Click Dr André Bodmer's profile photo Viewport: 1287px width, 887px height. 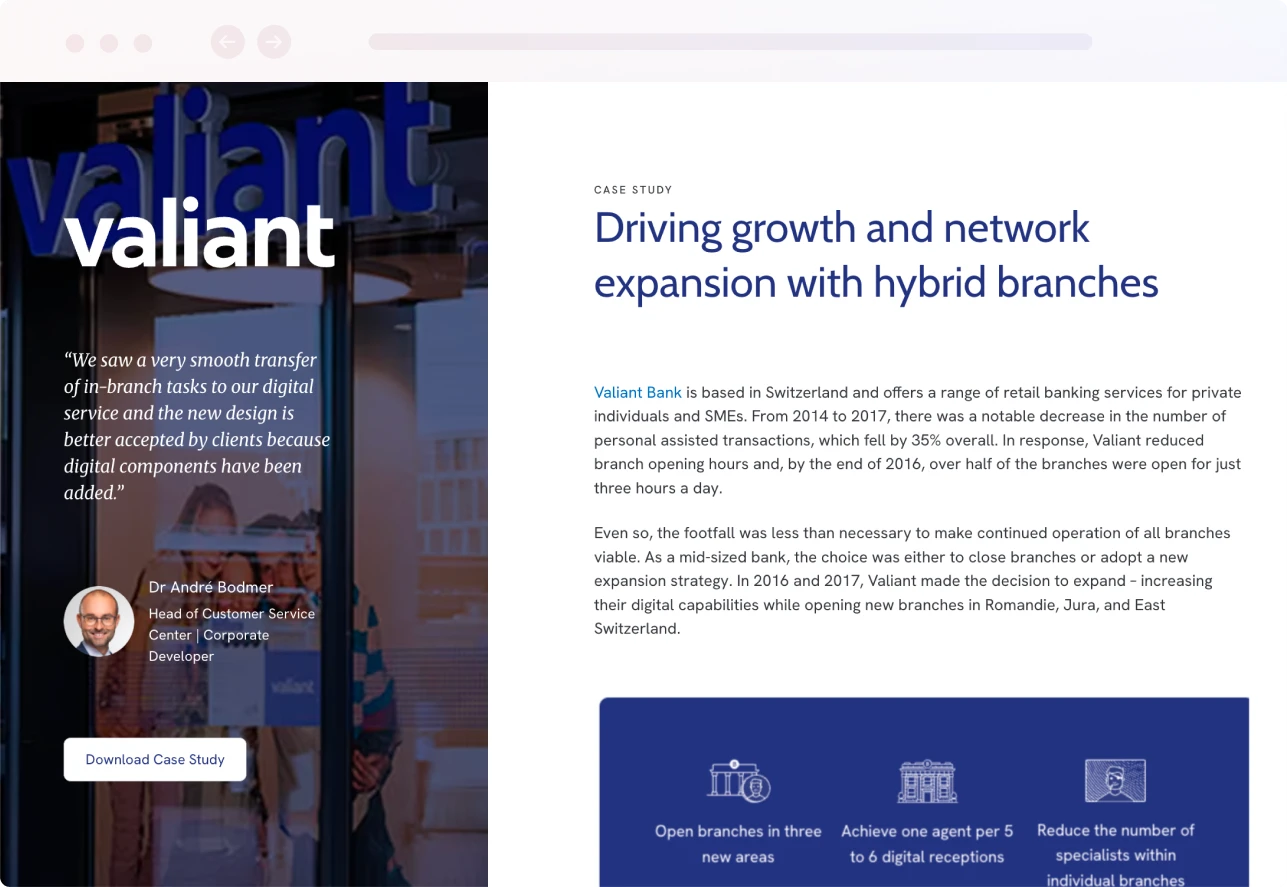tap(99, 621)
